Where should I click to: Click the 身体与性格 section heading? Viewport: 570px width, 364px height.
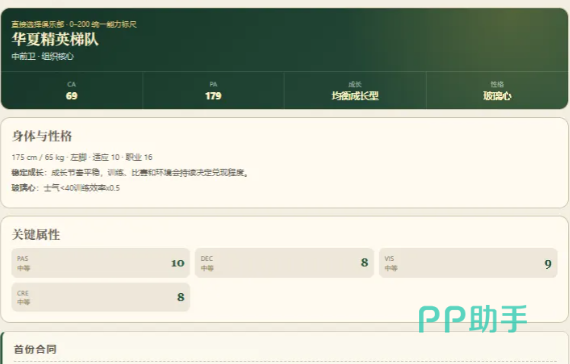tap(42, 136)
